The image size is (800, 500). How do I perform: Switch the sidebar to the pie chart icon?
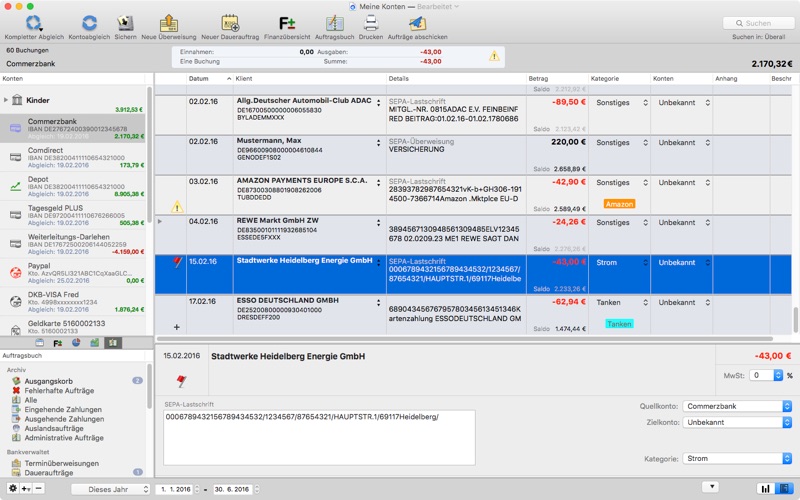coord(76,343)
